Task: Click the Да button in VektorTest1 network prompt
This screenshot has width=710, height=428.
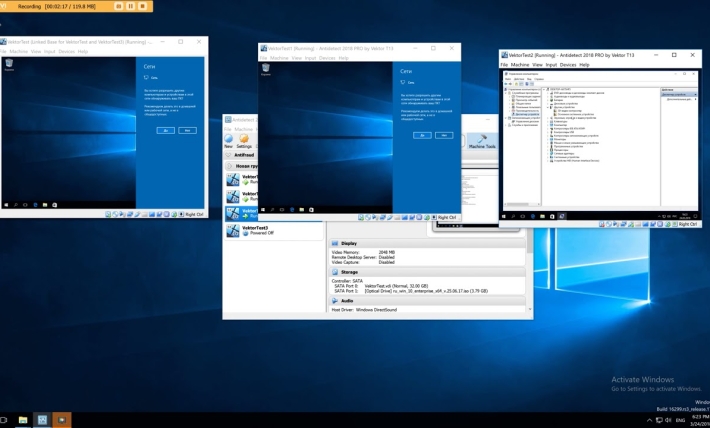Action: point(422,135)
